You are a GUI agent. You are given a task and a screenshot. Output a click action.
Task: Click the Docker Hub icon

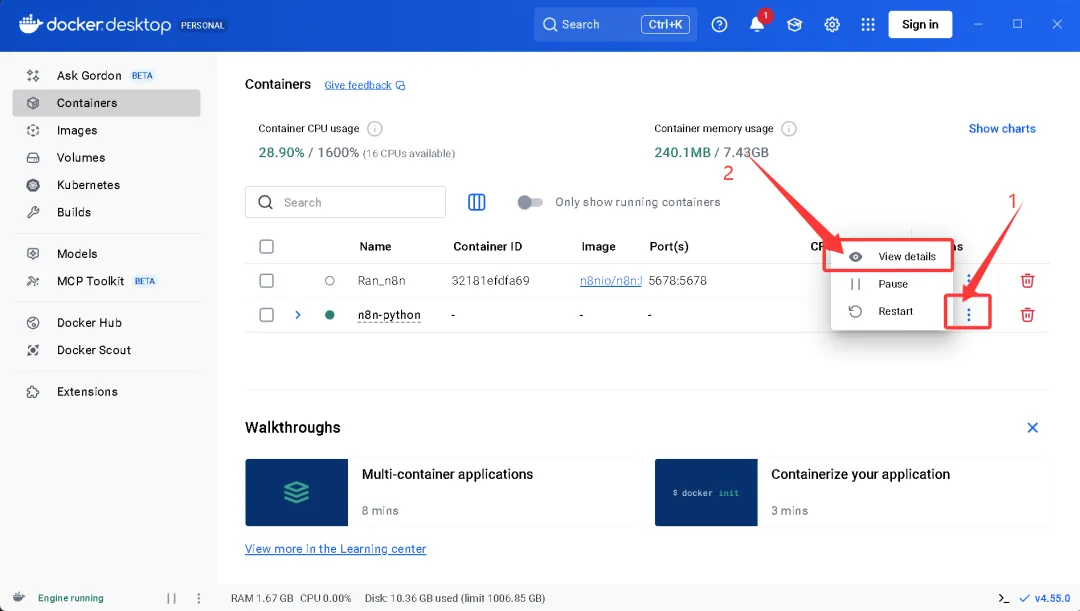33,322
